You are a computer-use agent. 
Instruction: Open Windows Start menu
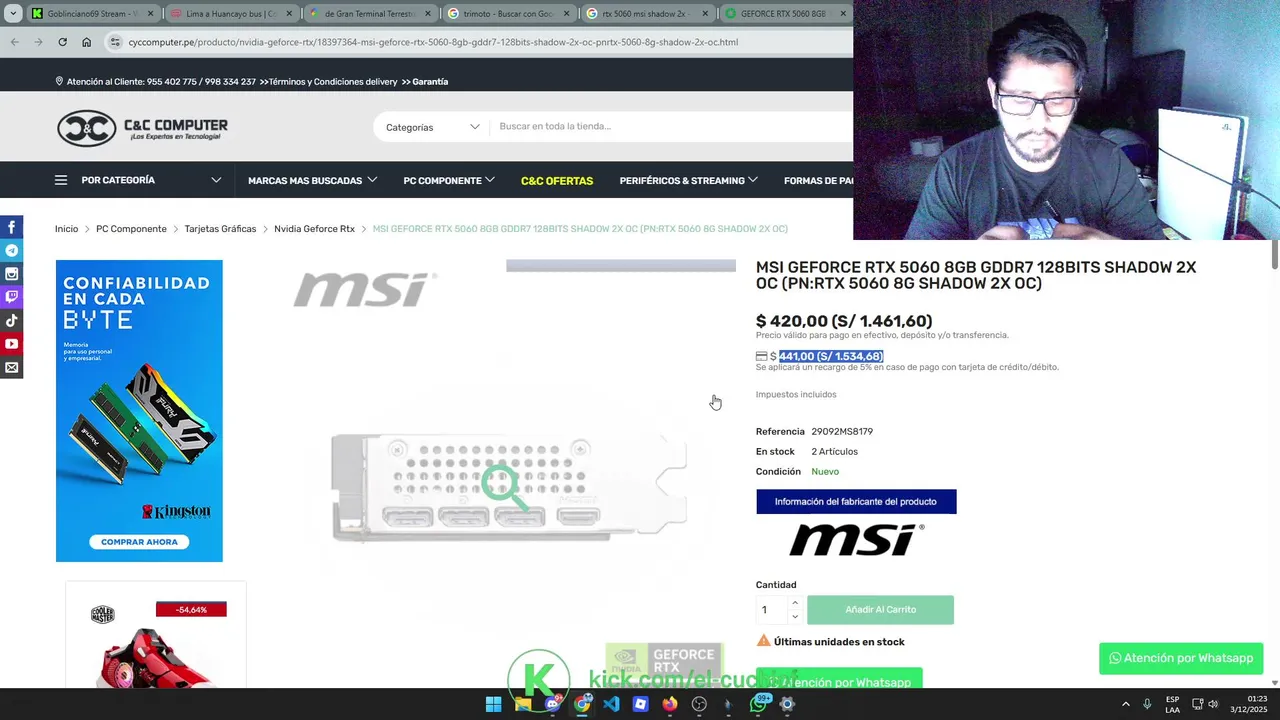[493, 704]
